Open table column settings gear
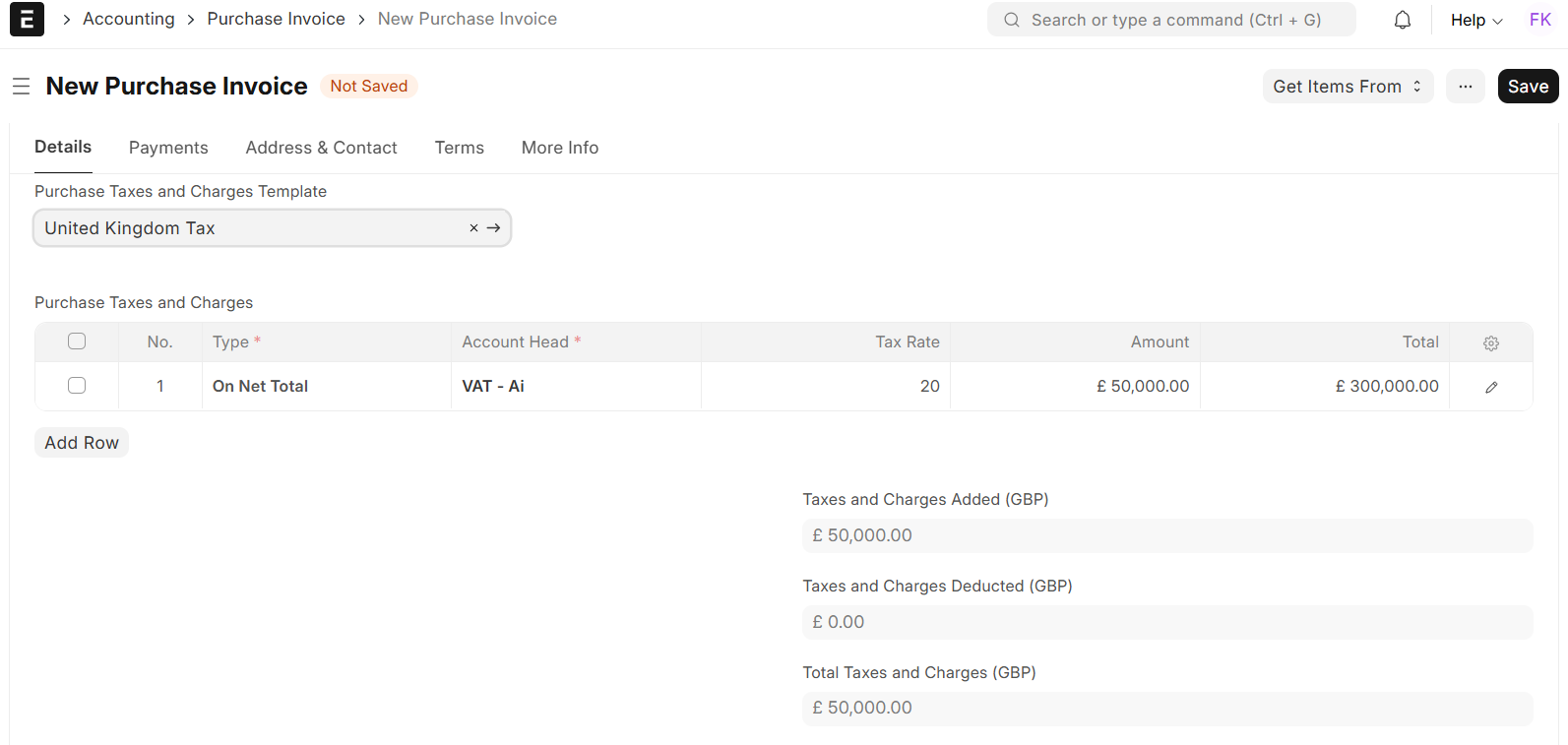This screenshot has height=745, width=1568. pos(1490,342)
